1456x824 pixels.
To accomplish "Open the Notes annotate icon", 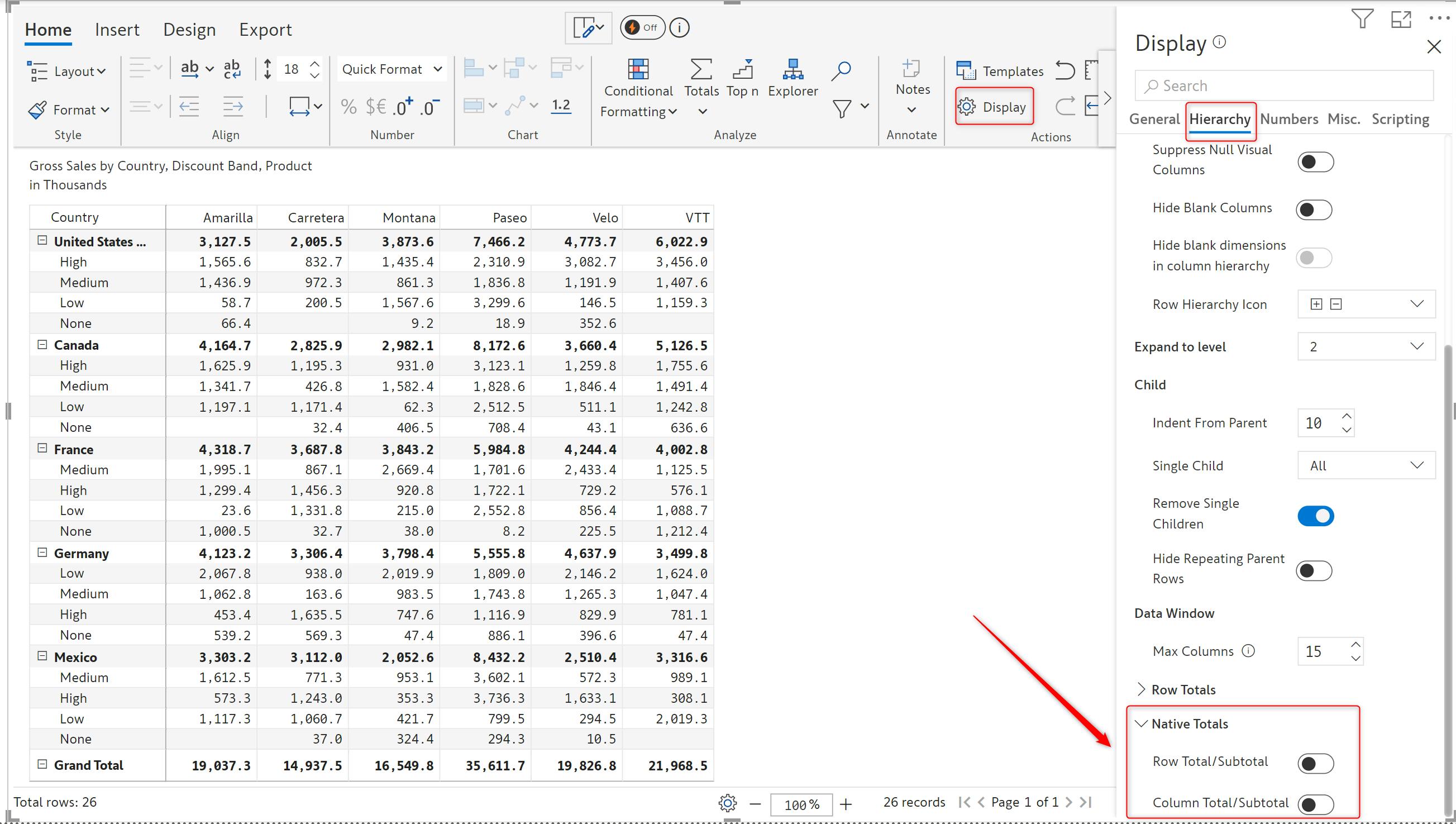I will pos(911,70).
